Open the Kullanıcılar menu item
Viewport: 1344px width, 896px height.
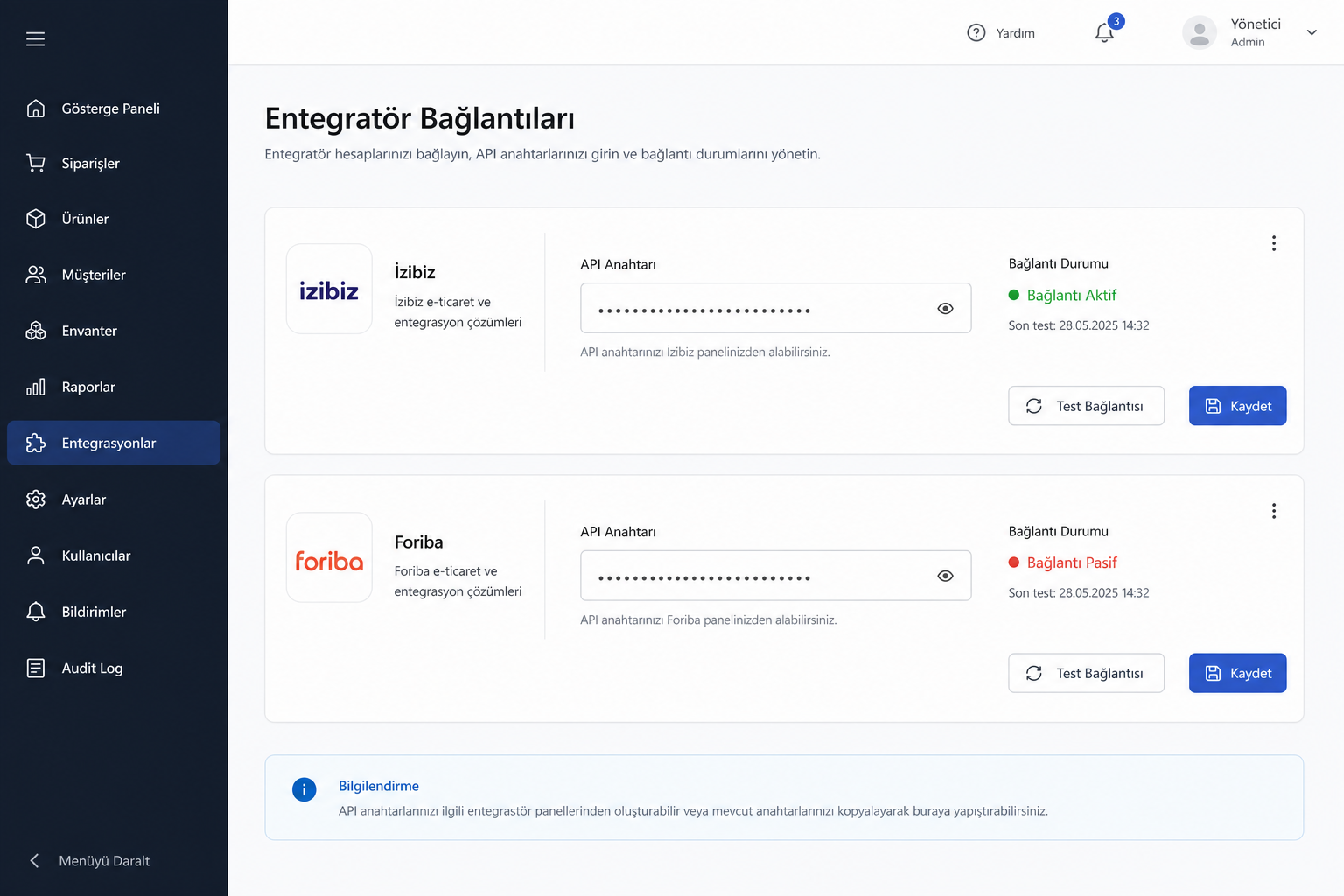(x=114, y=556)
